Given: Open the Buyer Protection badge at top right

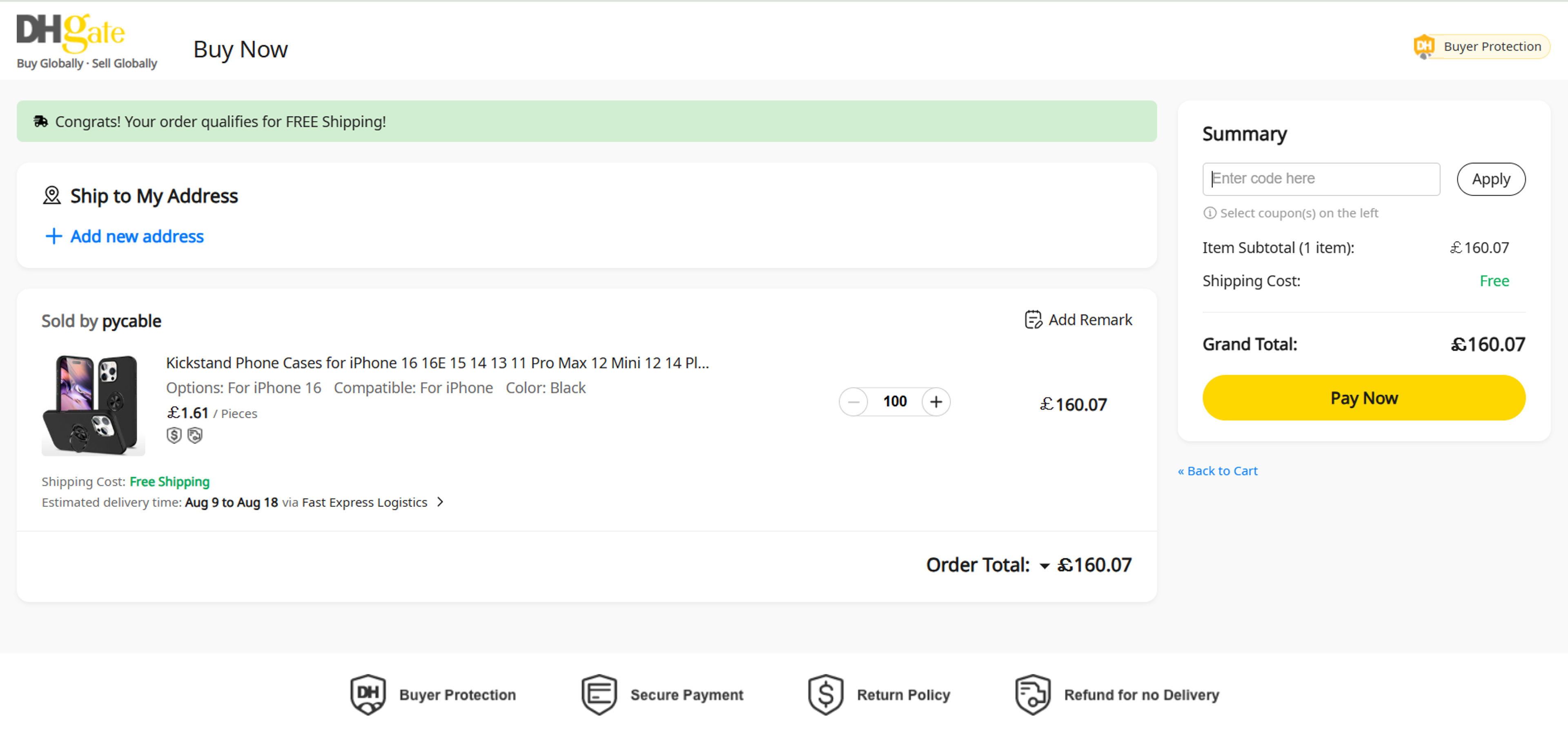Looking at the screenshot, I should click(x=1481, y=46).
